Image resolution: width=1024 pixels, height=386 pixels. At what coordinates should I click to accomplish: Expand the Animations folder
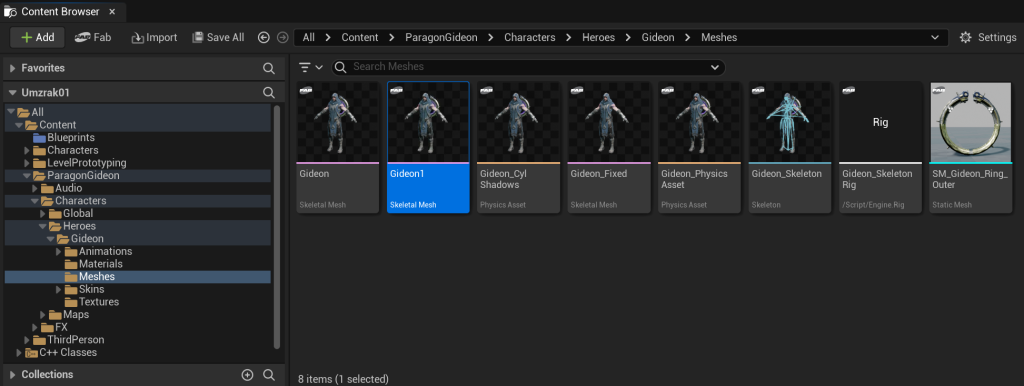[58, 251]
